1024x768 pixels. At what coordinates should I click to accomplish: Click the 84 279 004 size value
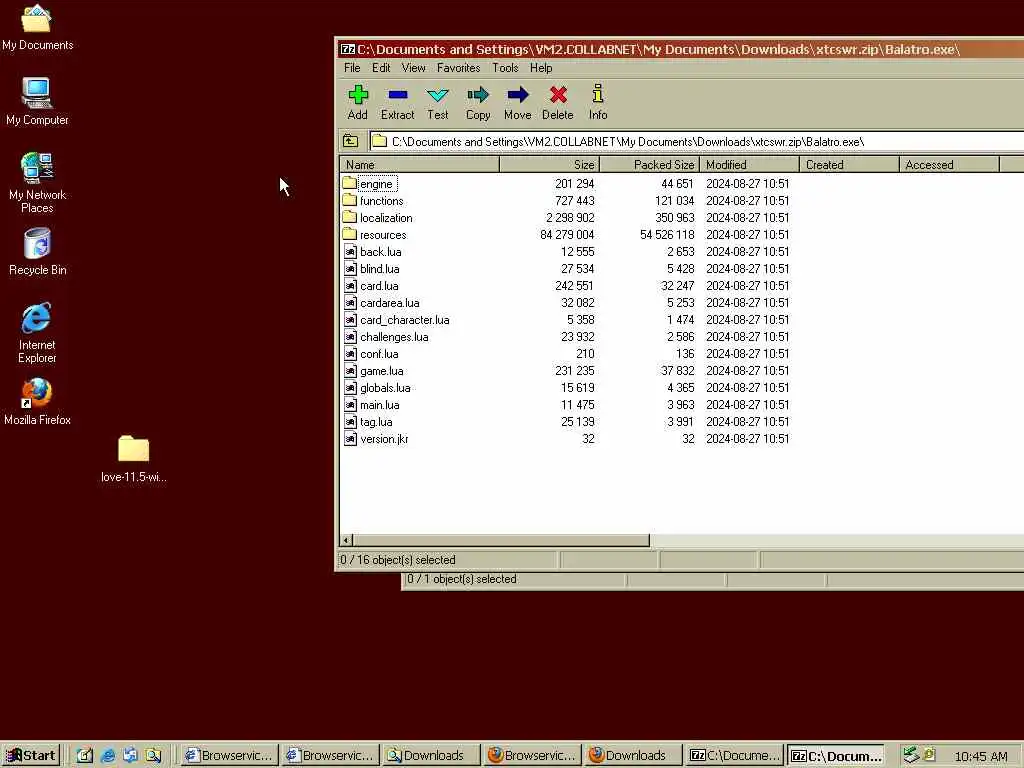click(x=567, y=235)
